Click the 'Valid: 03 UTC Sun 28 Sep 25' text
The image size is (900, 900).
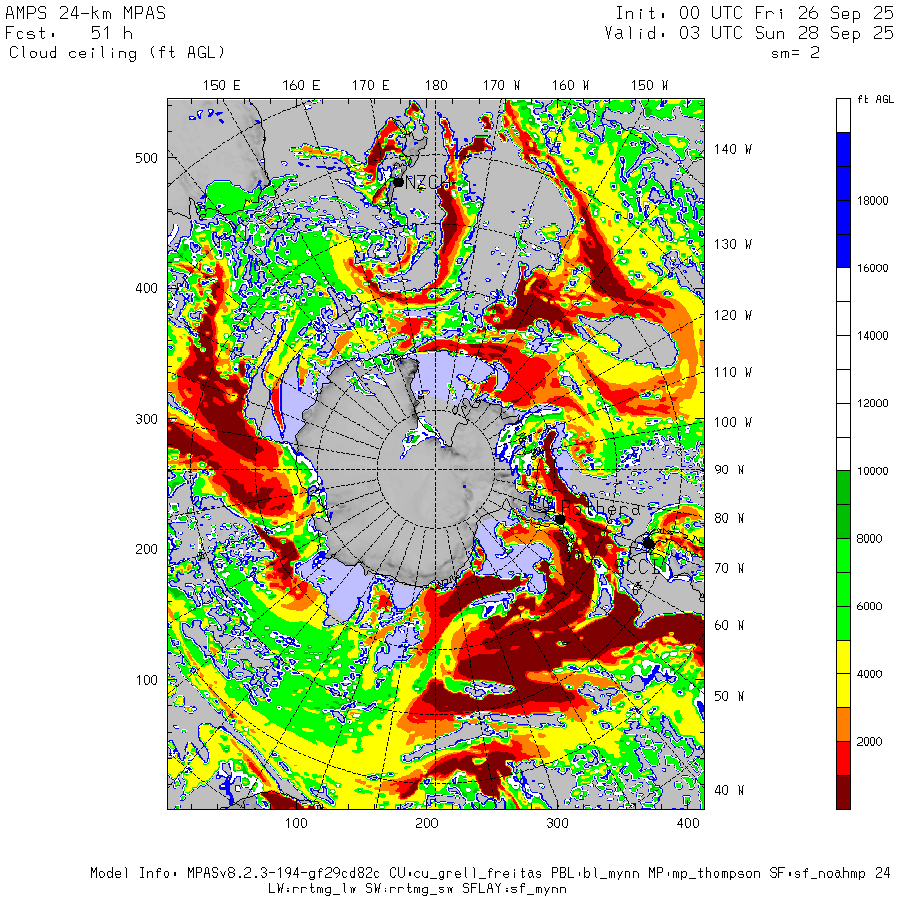(749, 33)
